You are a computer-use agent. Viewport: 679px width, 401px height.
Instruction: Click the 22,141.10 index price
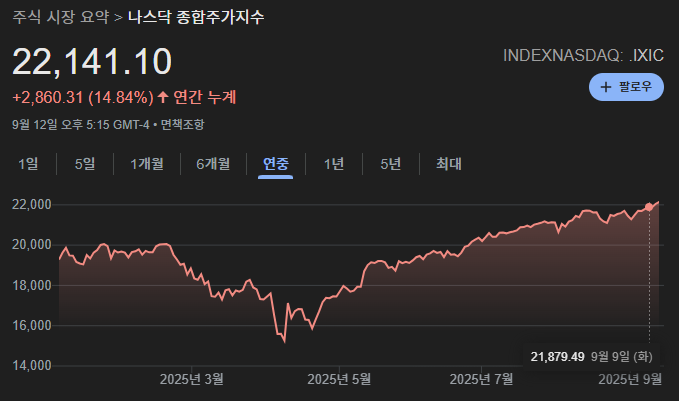coord(92,62)
